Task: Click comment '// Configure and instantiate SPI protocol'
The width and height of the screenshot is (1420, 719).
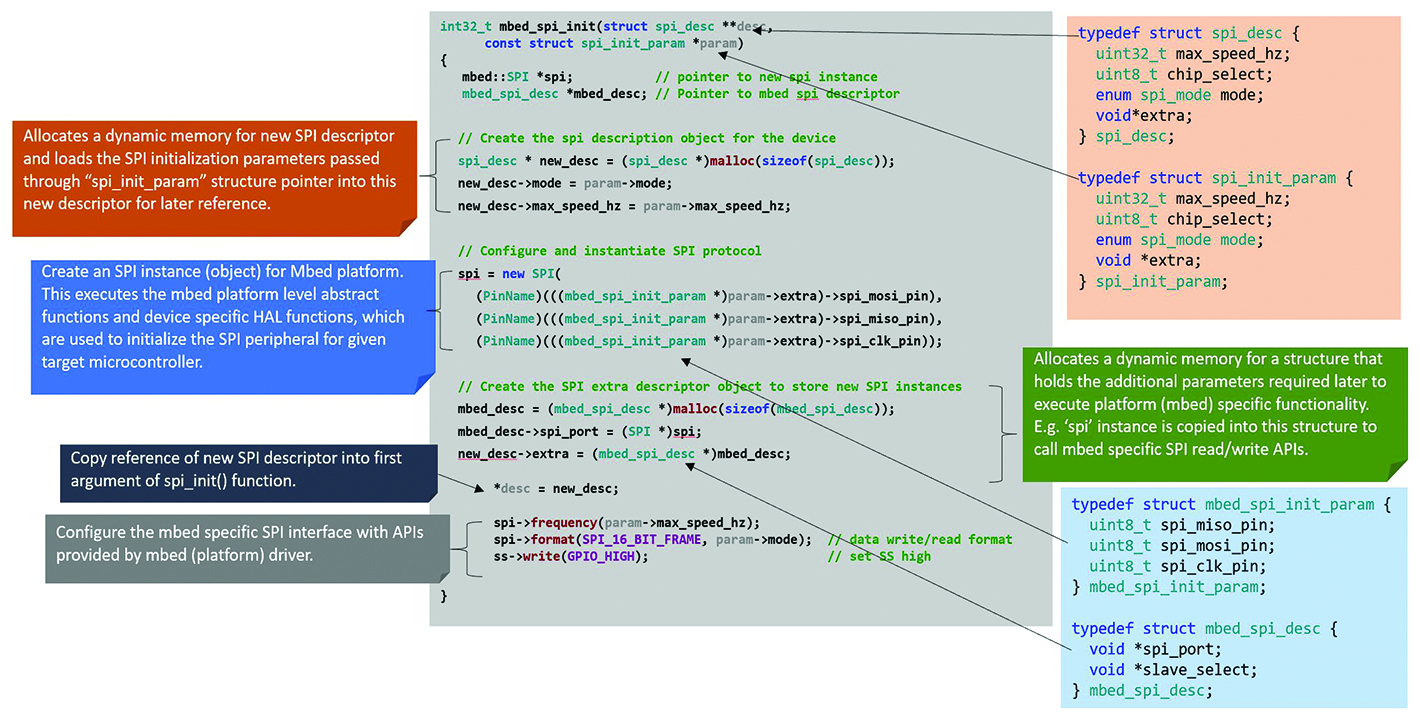Action: tap(609, 251)
